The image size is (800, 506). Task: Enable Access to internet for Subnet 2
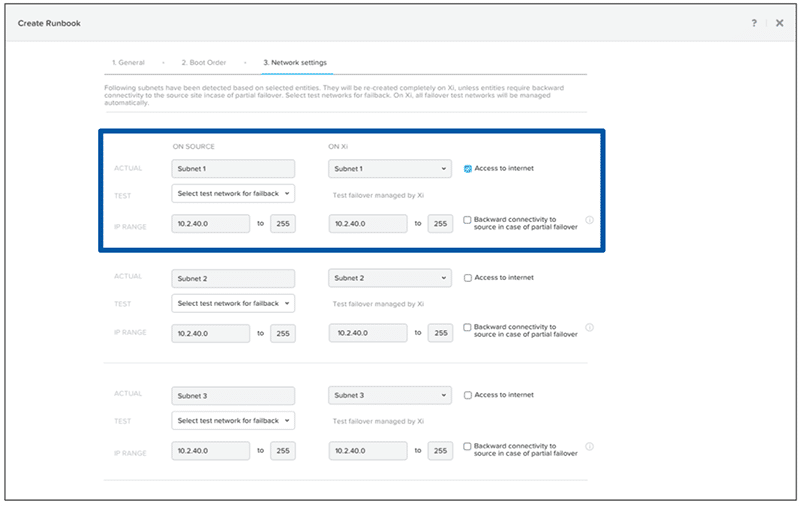(x=468, y=277)
